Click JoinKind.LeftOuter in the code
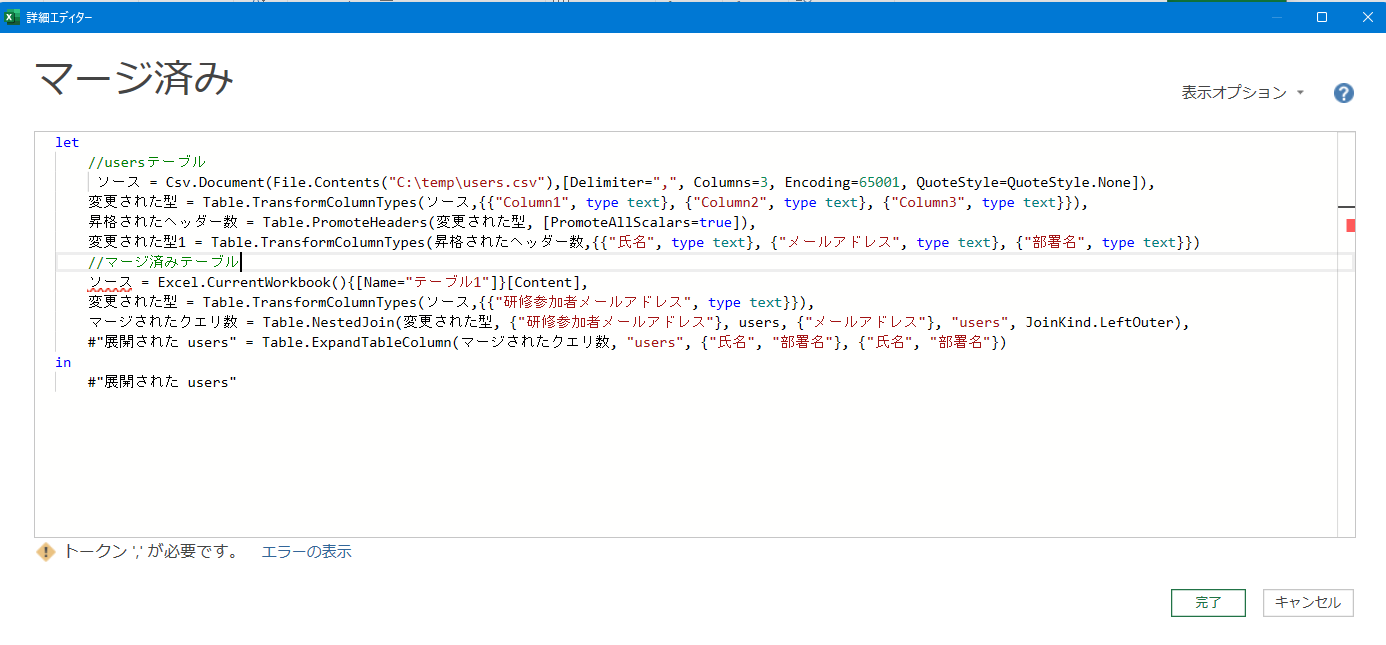 pyautogui.click(x=1100, y=322)
